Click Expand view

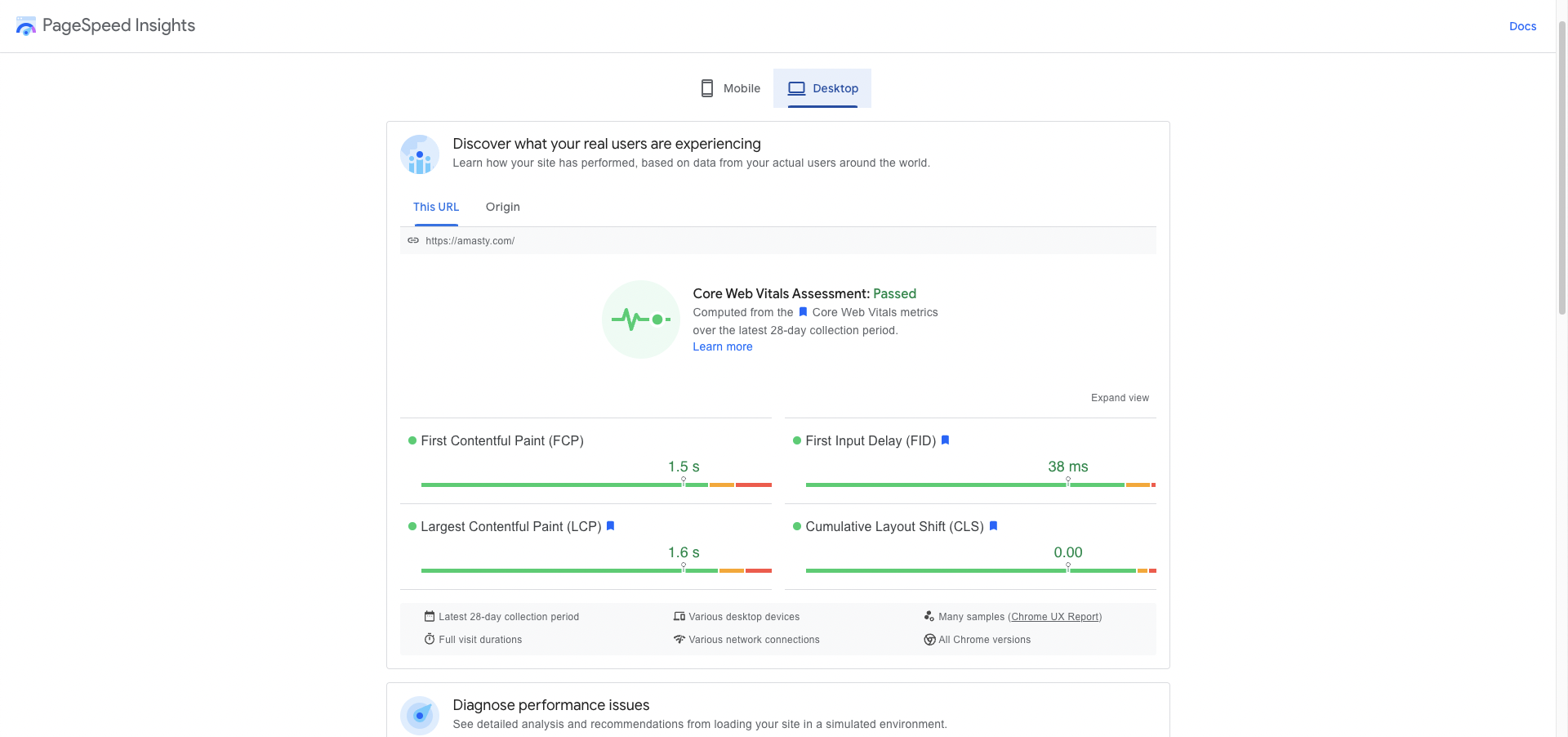pos(1120,398)
